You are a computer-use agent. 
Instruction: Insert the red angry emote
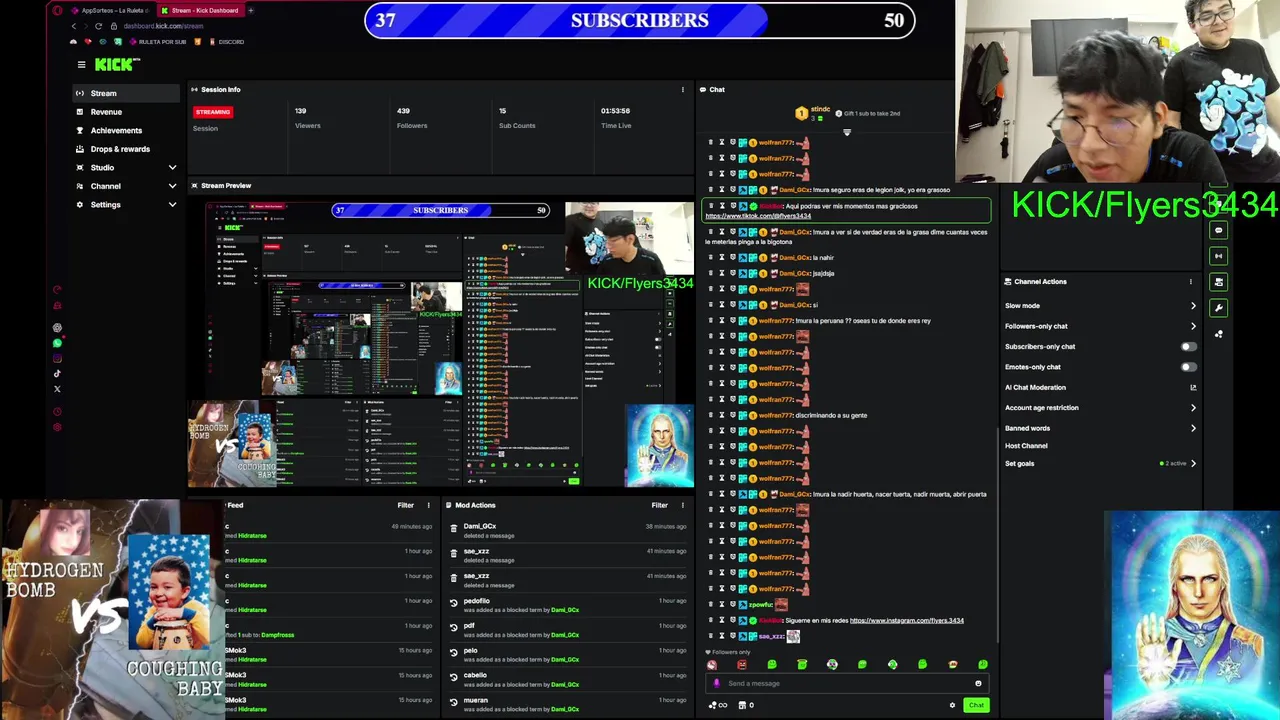tap(742, 665)
